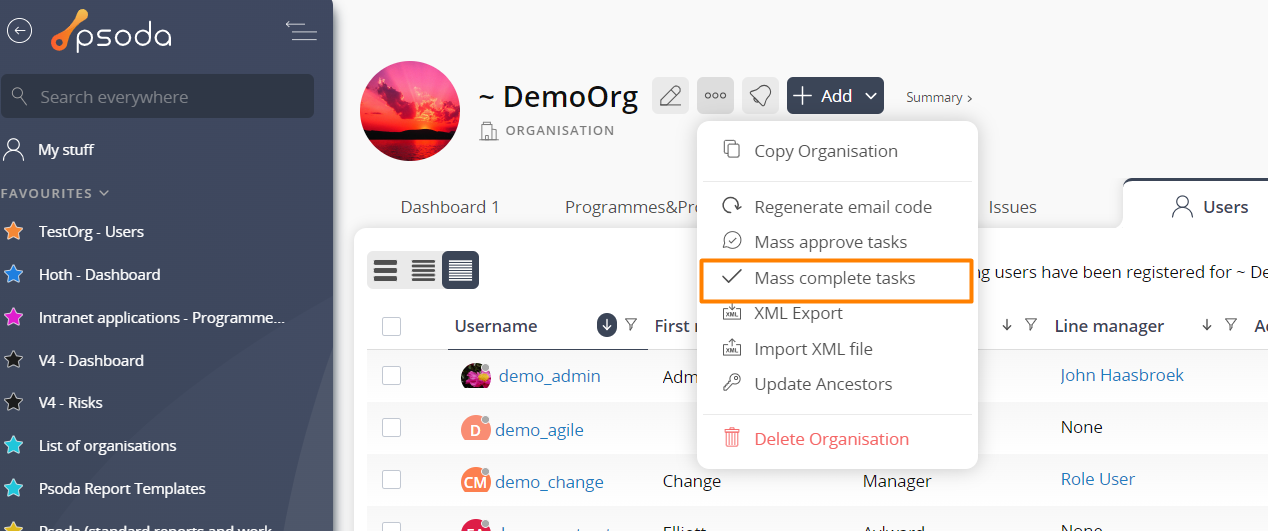1268x531 pixels.
Task: Click the My stuff person icon
Action: click(x=14, y=150)
